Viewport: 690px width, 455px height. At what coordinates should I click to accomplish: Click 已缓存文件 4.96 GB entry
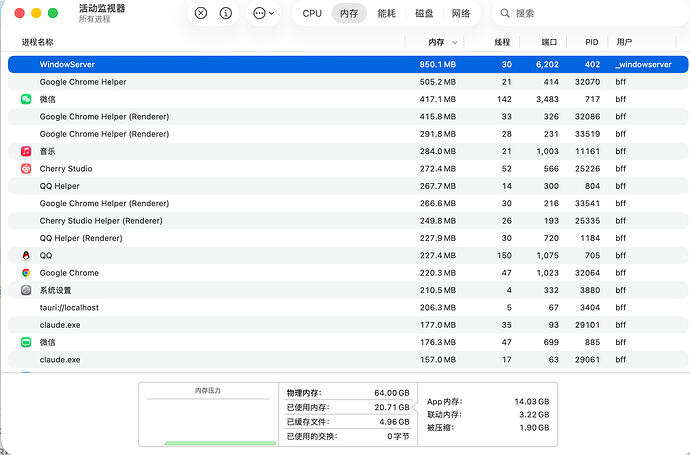click(x=348, y=422)
